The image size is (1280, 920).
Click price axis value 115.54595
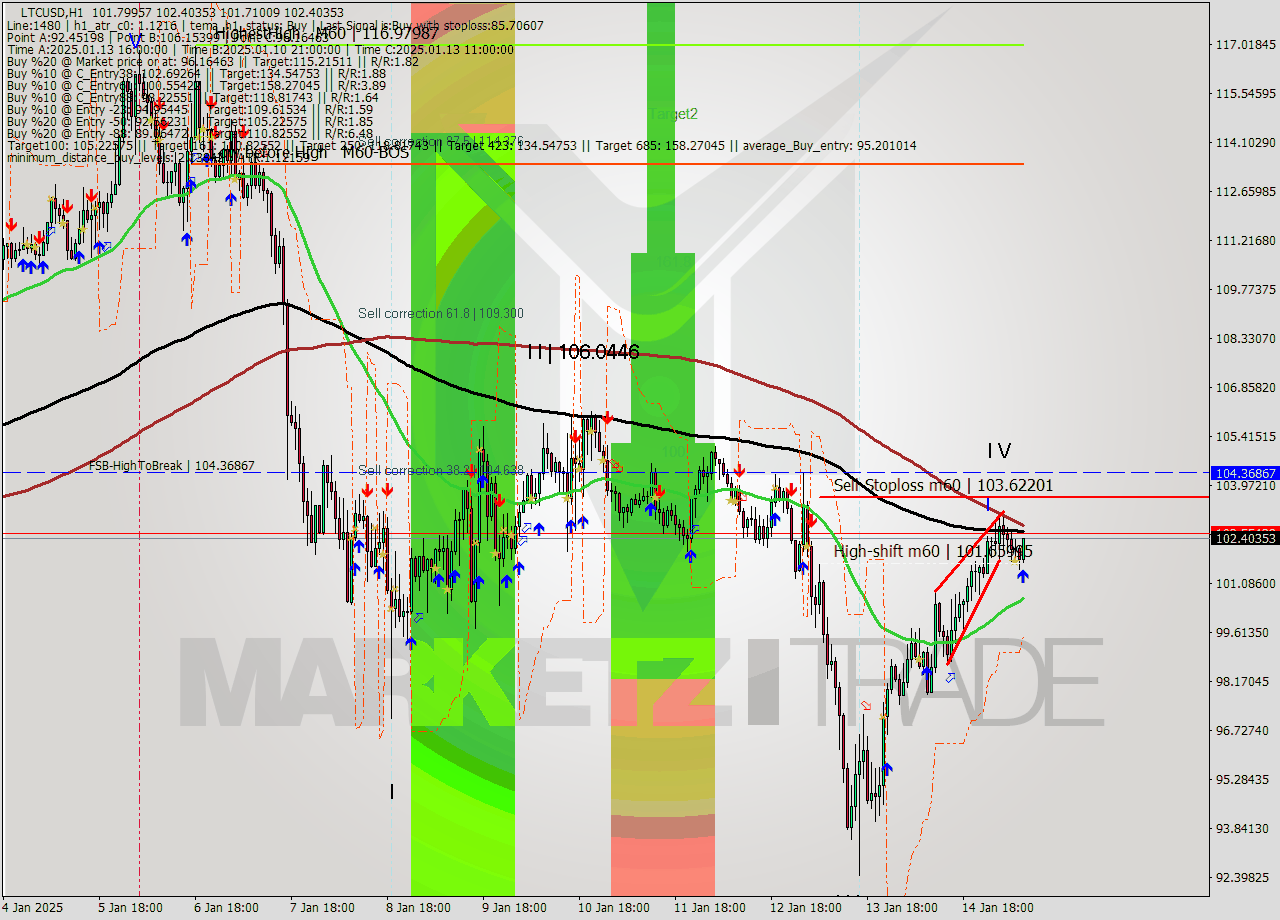click(1245, 93)
